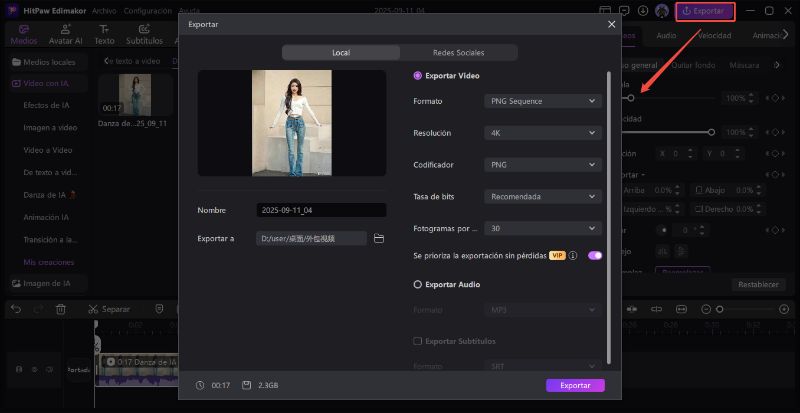Click the timeline link clips icon
Image resolution: width=800 pixels, height=413 pixels.
tap(657, 309)
